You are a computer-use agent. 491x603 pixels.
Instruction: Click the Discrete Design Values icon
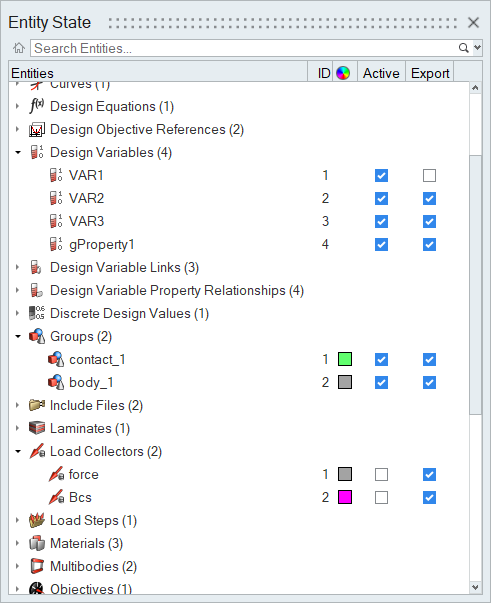(x=37, y=313)
